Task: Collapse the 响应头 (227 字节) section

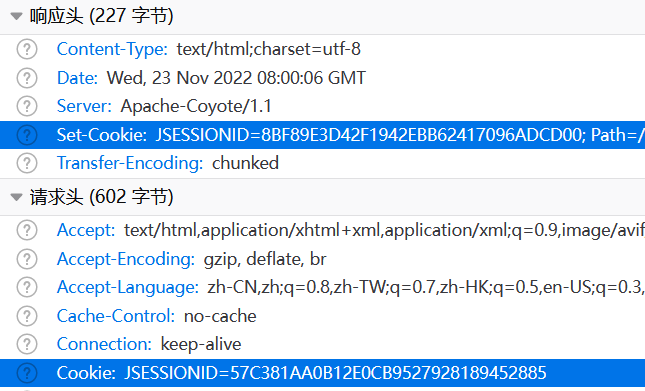Action: coord(16,16)
